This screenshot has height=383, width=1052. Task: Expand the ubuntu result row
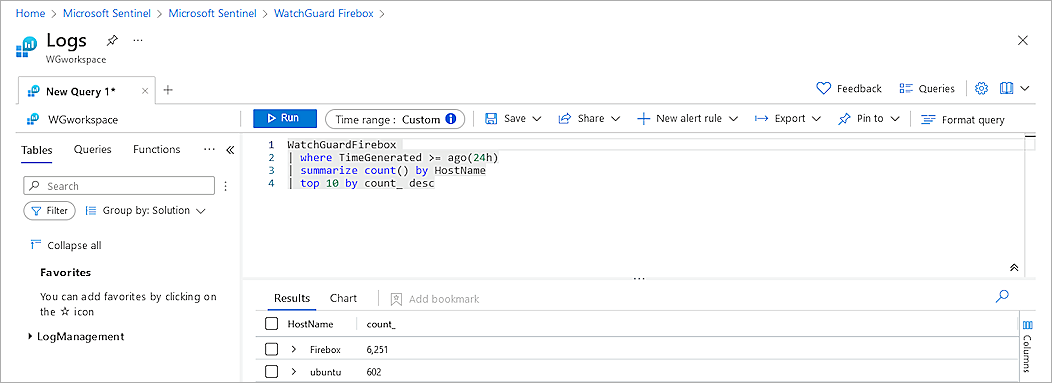294,372
